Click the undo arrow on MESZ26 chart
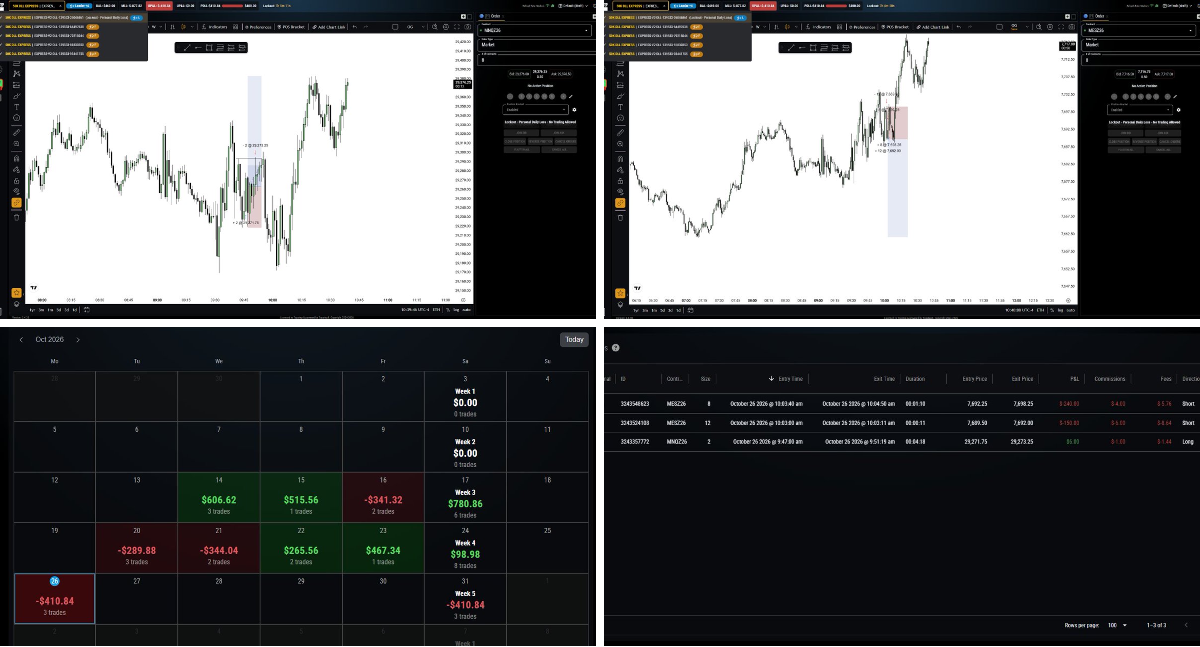The width and height of the screenshot is (1200, 647). [x=958, y=27]
